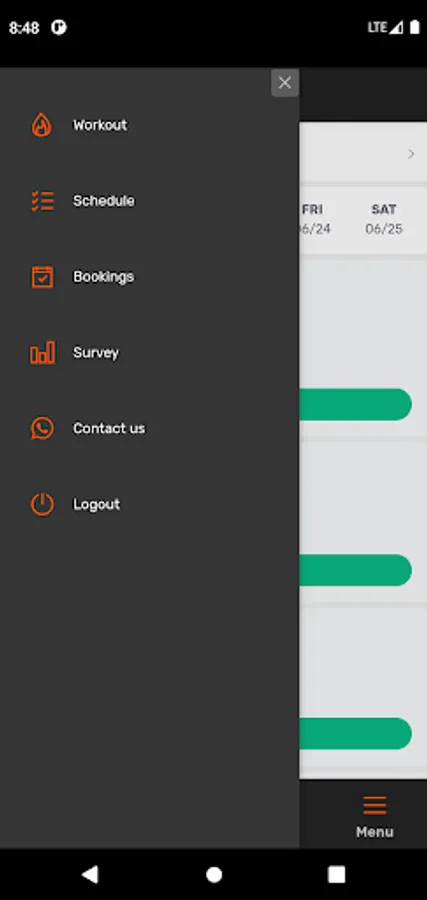Tap the topmost green button
The image size is (427, 900).
[355, 405]
